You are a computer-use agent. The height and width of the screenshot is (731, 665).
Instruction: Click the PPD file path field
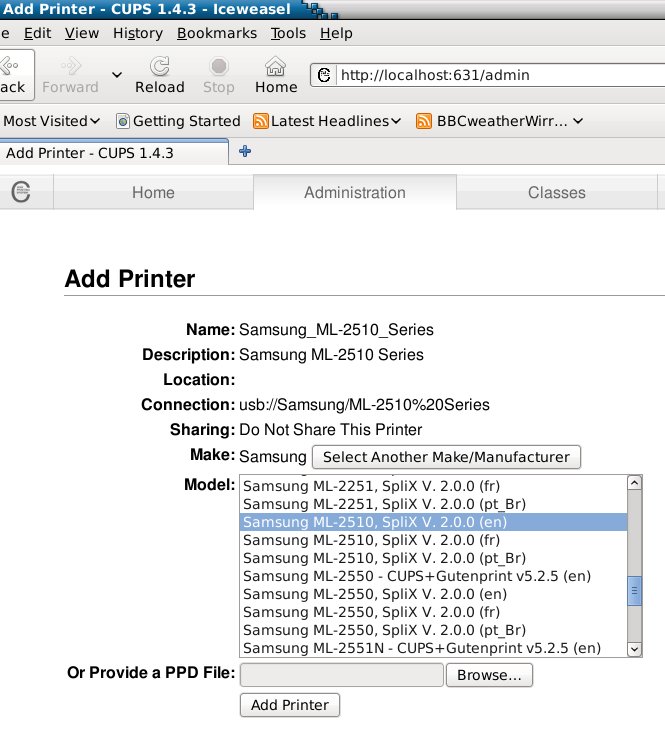pos(341,675)
